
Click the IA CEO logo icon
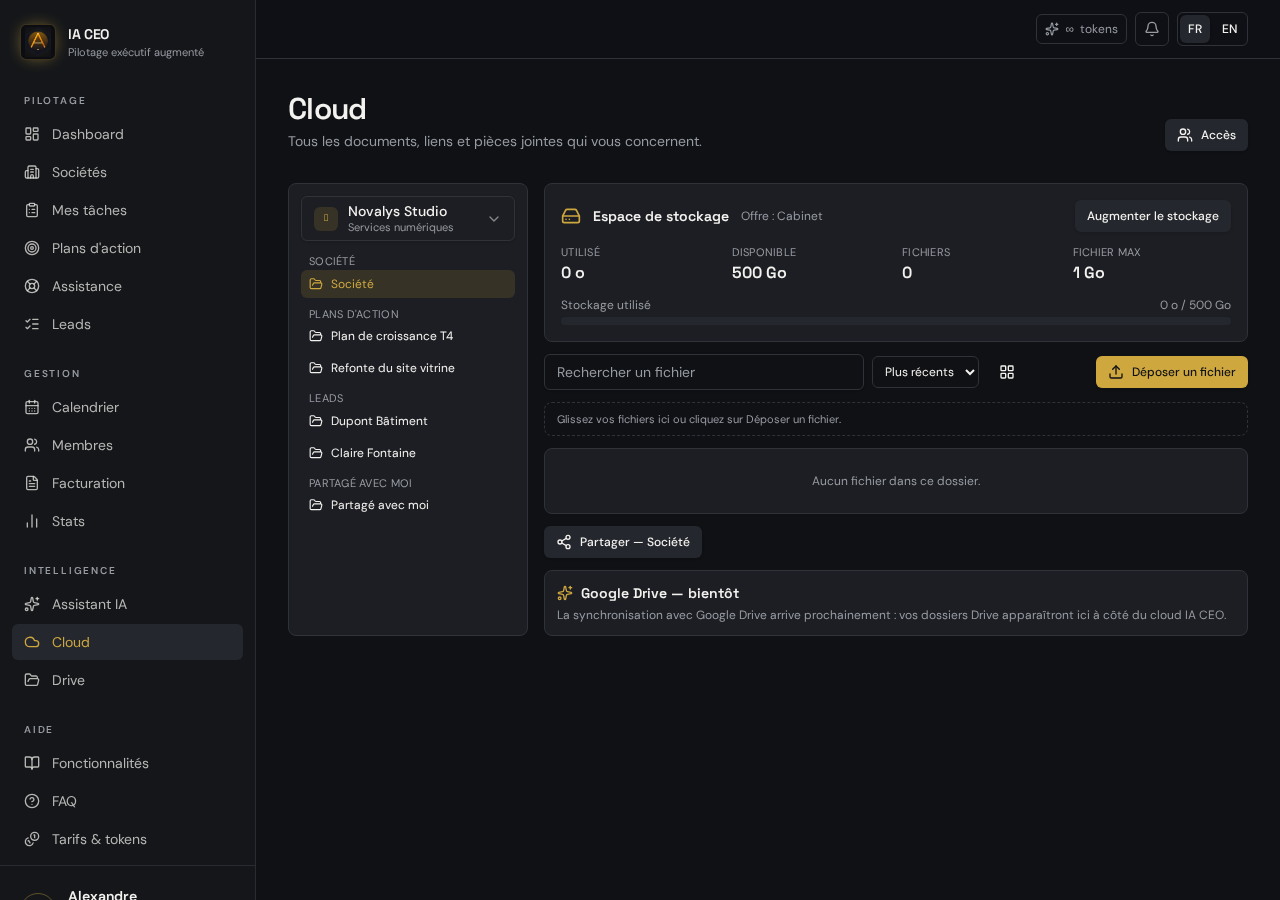38,42
